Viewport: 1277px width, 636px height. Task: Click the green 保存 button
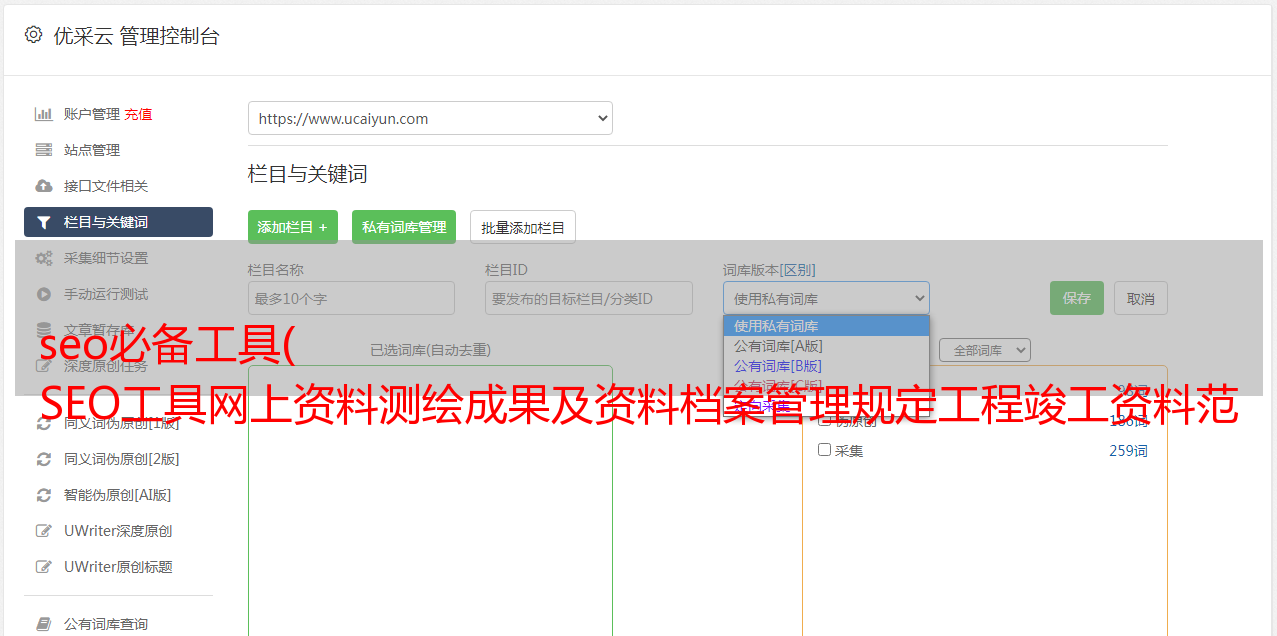click(1077, 298)
